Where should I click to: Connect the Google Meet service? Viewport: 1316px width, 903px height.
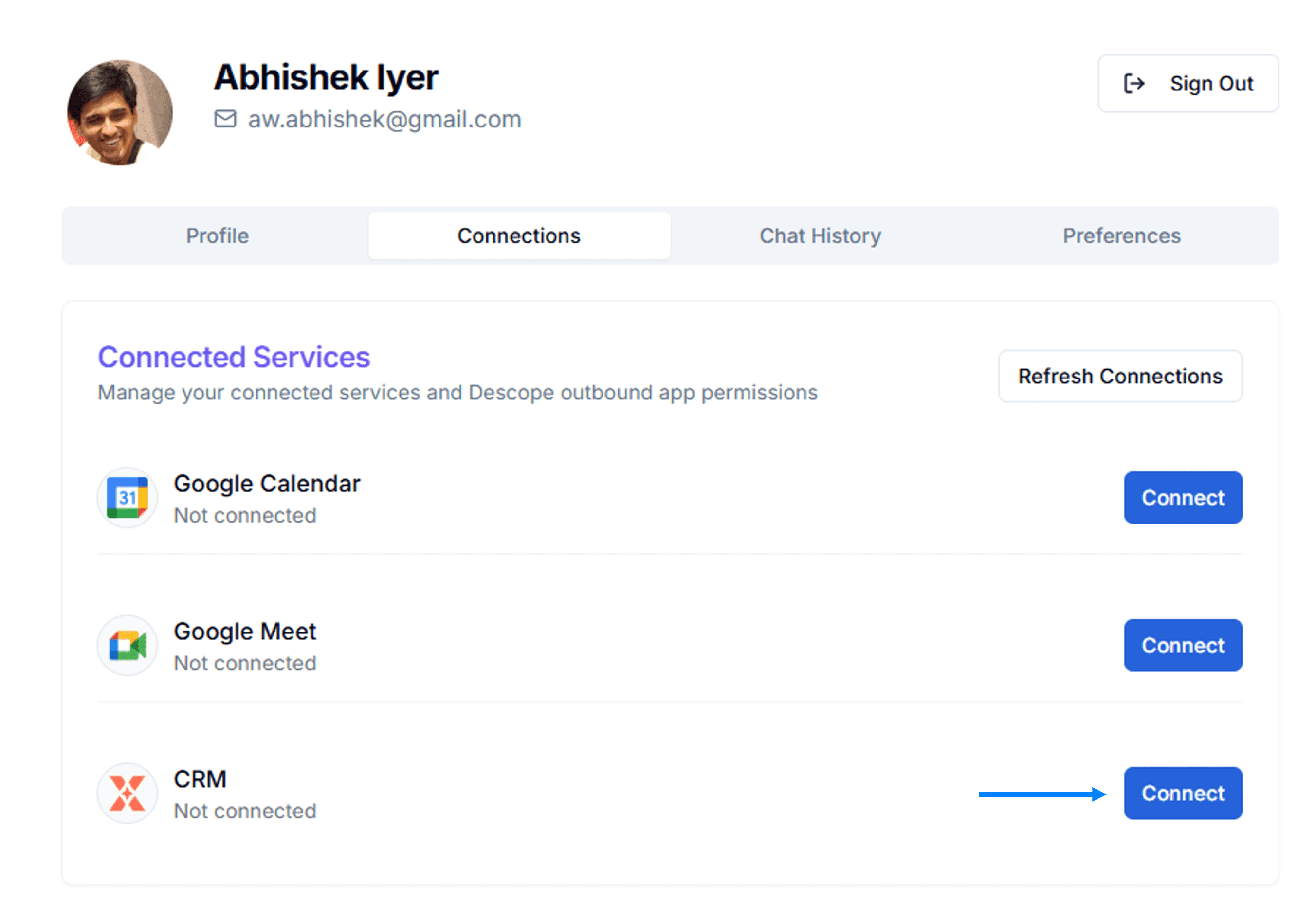(1182, 646)
